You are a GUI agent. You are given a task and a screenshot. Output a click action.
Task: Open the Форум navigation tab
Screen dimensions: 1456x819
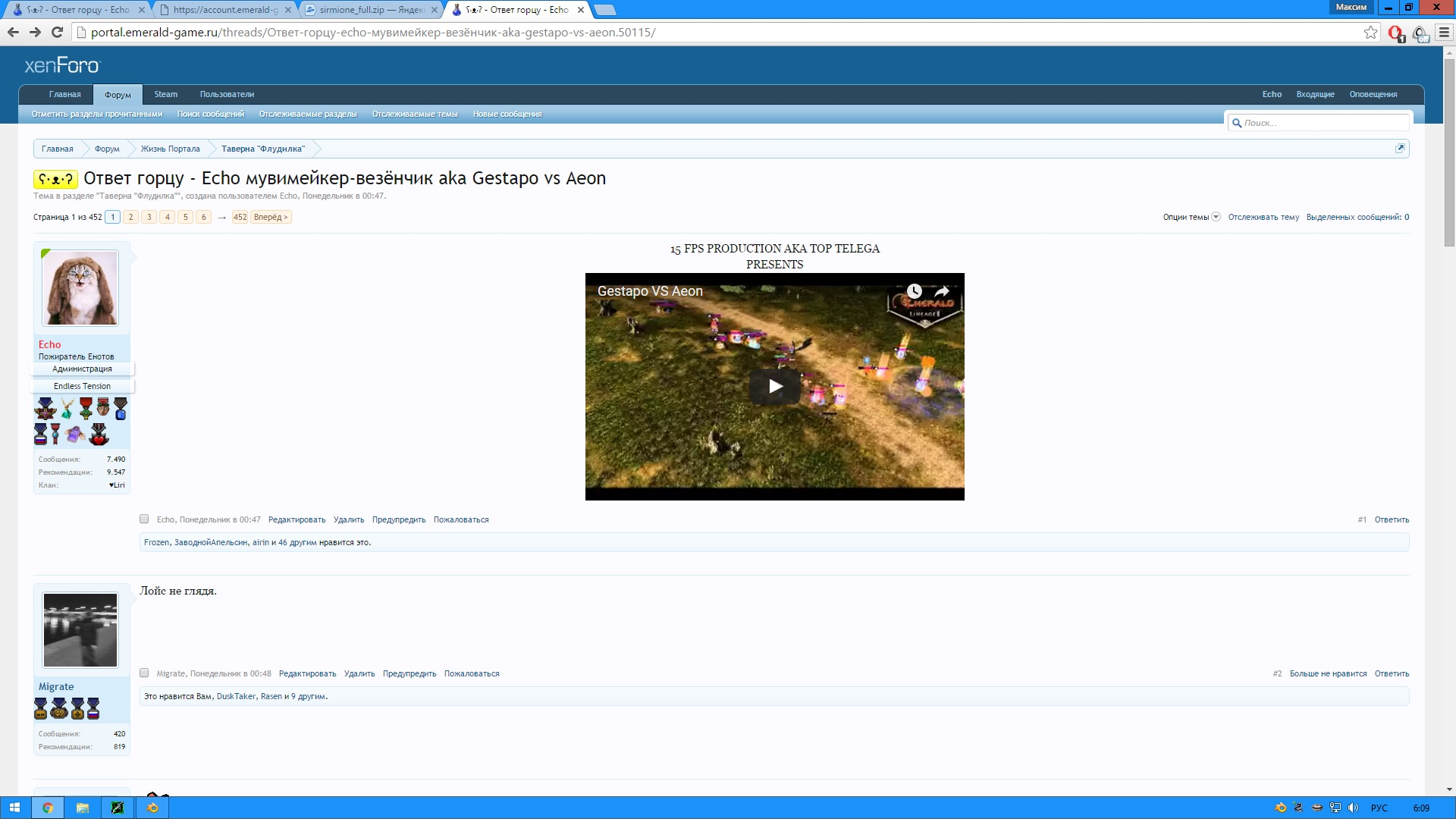click(x=118, y=95)
